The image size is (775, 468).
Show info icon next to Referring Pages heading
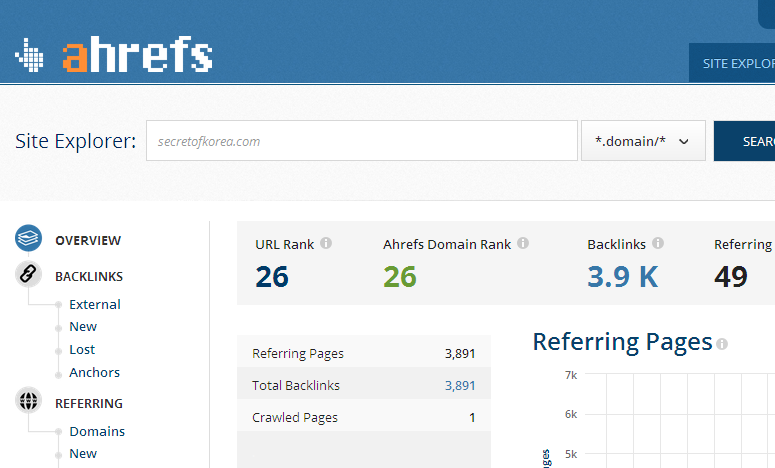pos(722,344)
